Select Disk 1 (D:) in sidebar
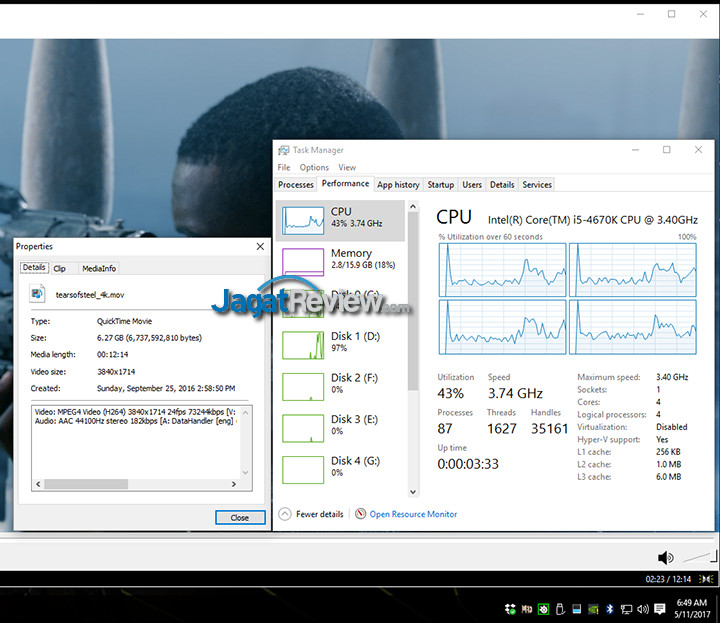This screenshot has height=623, width=720. click(x=340, y=345)
